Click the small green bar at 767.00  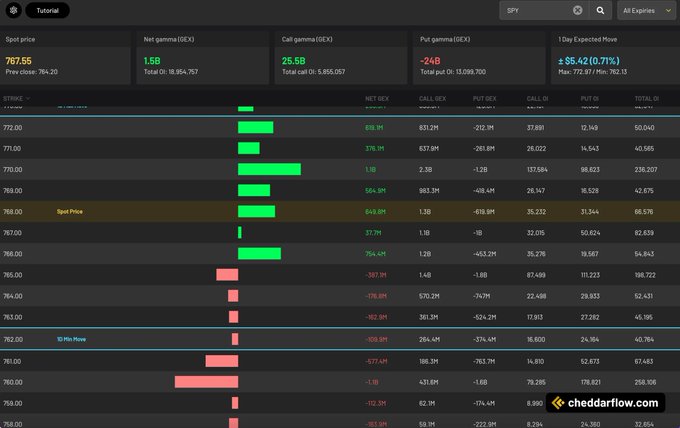point(240,232)
